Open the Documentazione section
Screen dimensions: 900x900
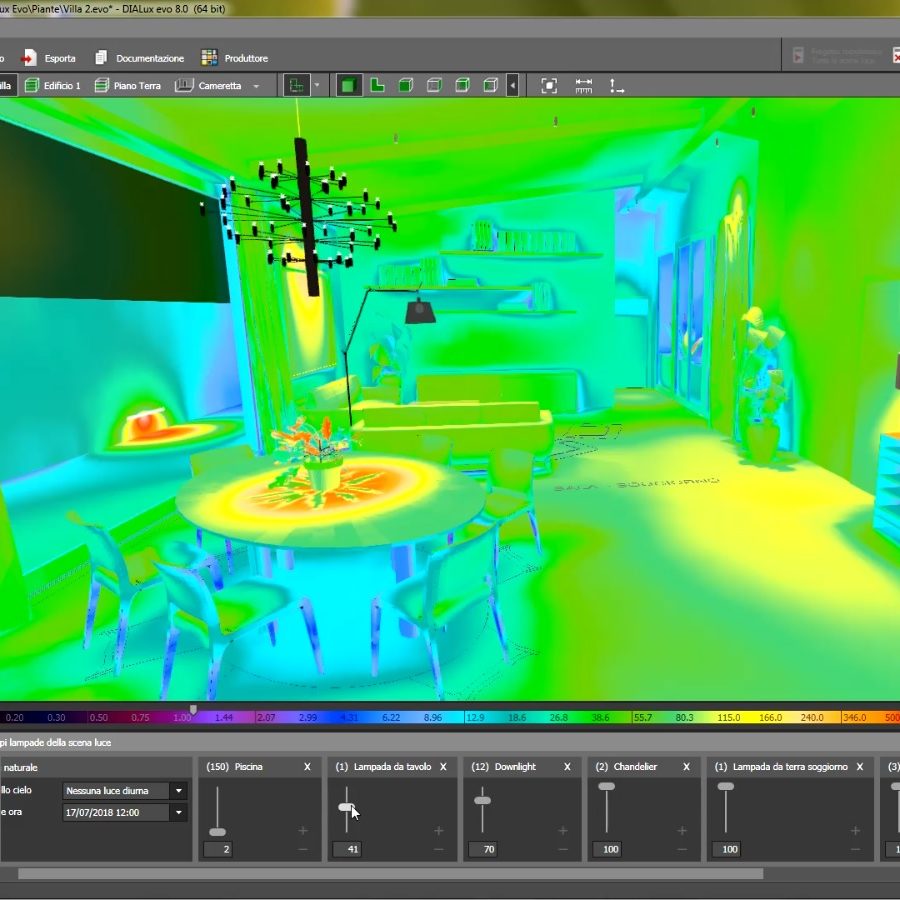[140, 58]
